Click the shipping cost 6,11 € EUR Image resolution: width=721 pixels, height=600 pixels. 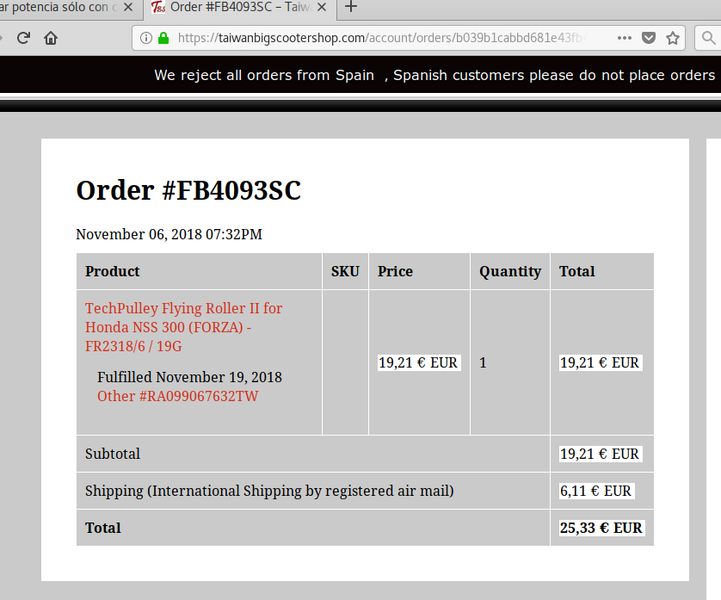click(x=596, y=491)
